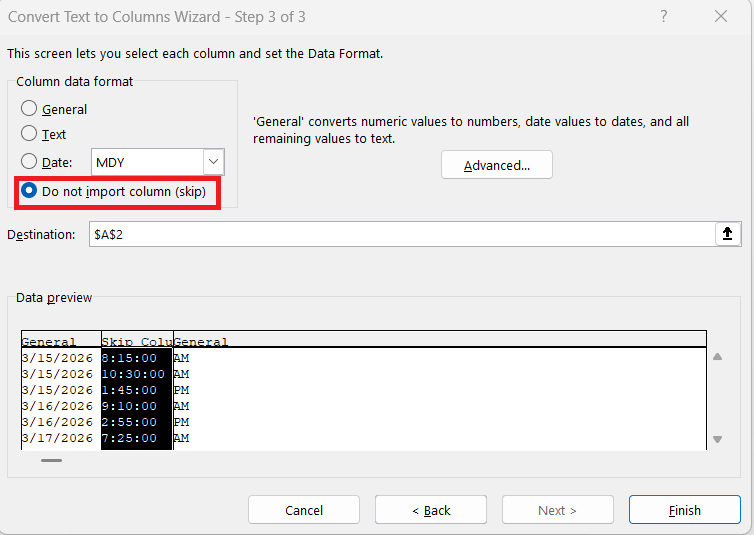Image resolution: width=754 pixels, height=535 pixels.
Task: Select Do not import column (skip)
Action: (30, 191)
